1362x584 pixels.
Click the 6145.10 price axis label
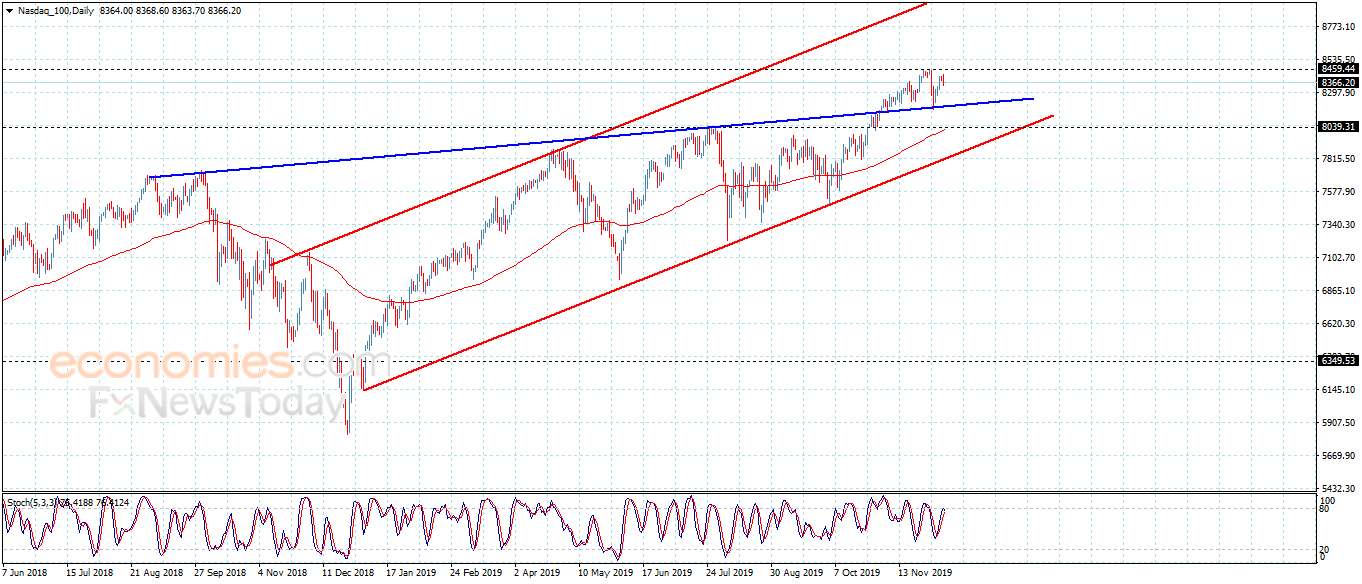(1338, 390)
